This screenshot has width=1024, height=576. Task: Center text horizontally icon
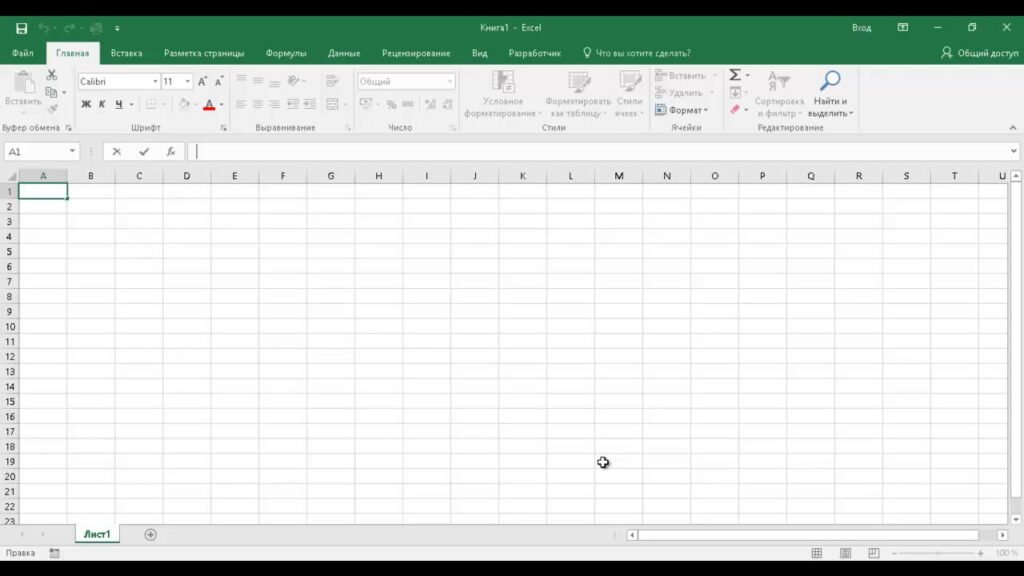pyautogui.click(x=258, y=104)
